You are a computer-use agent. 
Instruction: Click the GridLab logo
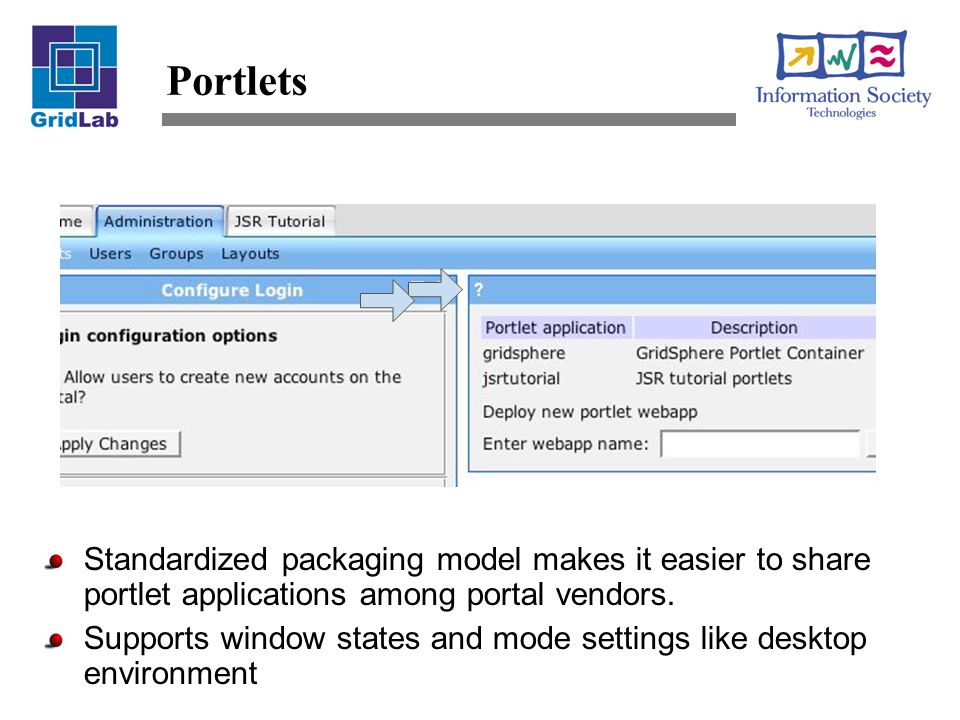[x=74, y=77]
